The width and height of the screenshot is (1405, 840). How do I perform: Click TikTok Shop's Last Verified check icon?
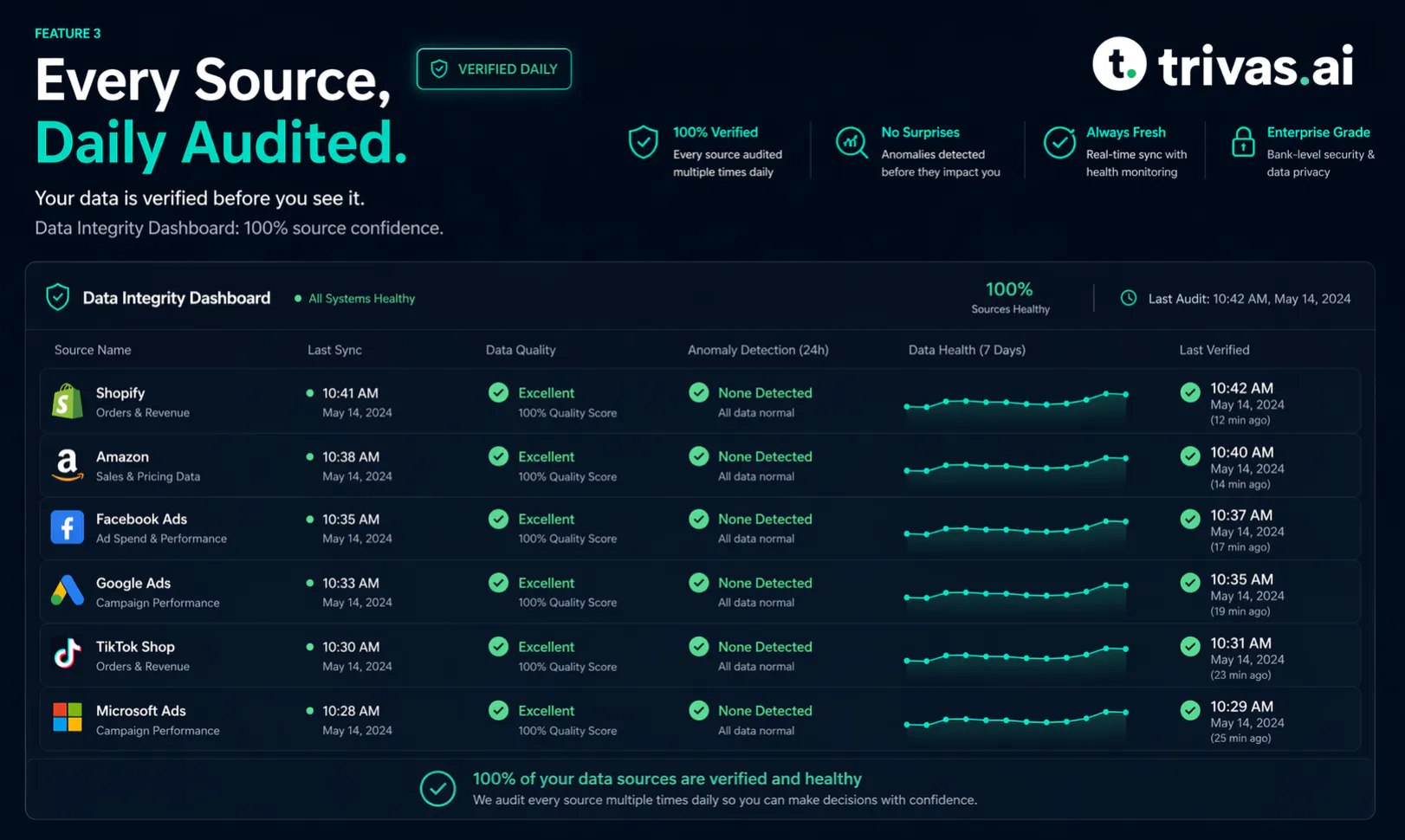click(x=1190, y=646)
